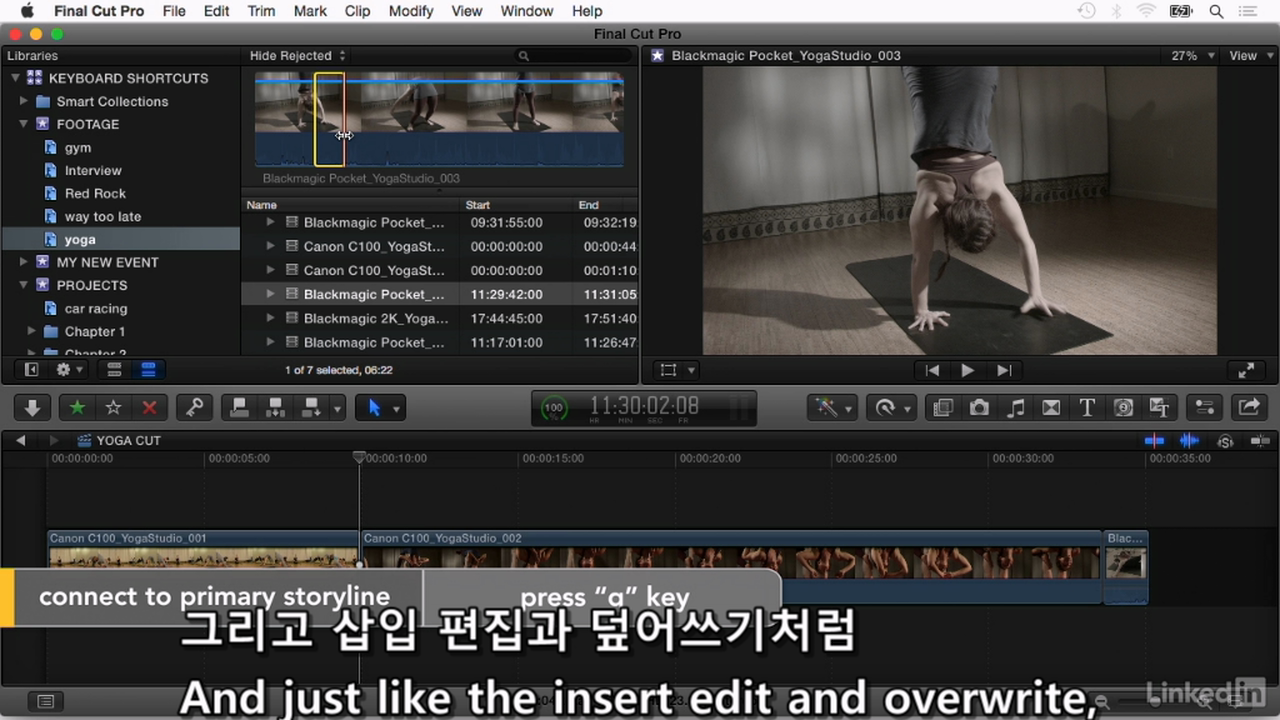Click the browser search field

[574, 56]
